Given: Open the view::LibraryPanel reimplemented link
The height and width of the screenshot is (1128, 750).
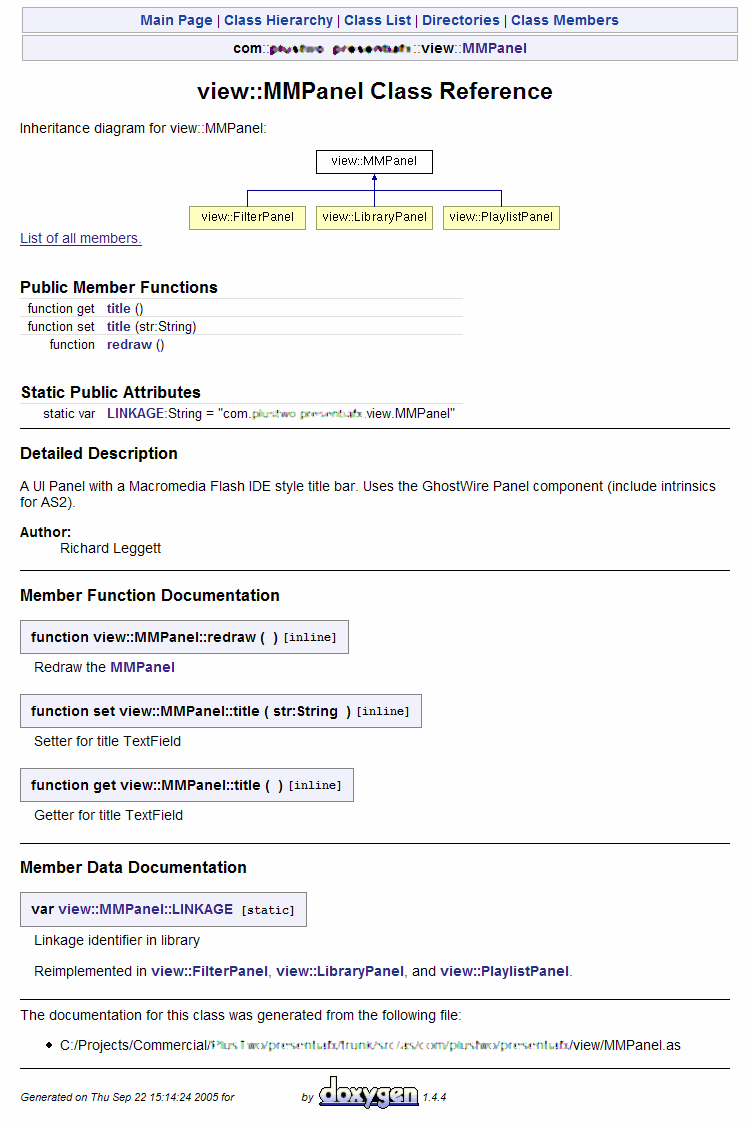Looking at the screenshot, I should click(x=339, y=971).
